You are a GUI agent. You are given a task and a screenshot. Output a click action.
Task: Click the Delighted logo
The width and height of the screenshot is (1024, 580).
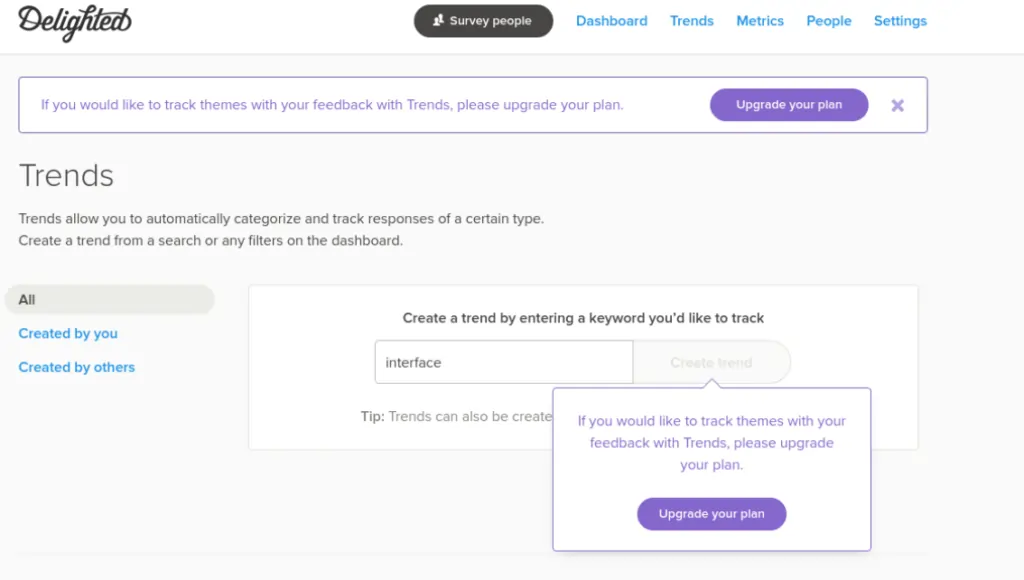click(x=74, y=23)
